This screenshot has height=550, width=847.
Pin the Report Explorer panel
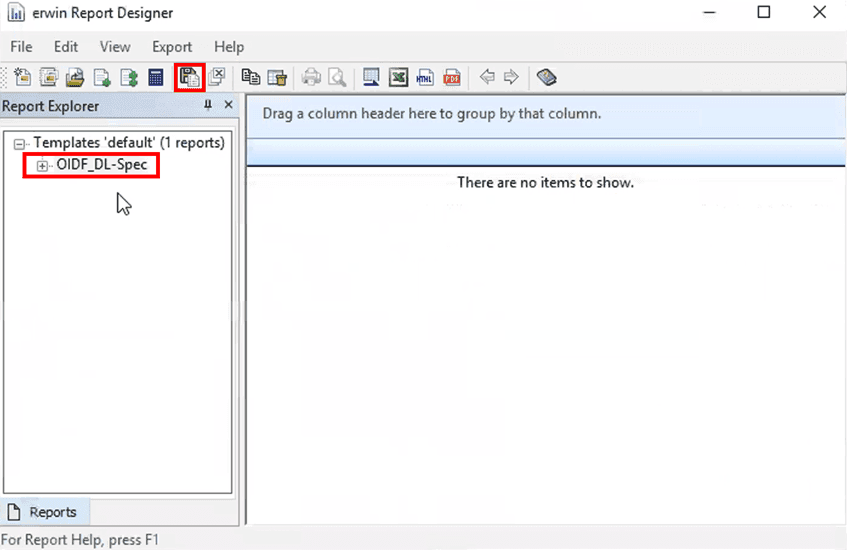[208, 105]
